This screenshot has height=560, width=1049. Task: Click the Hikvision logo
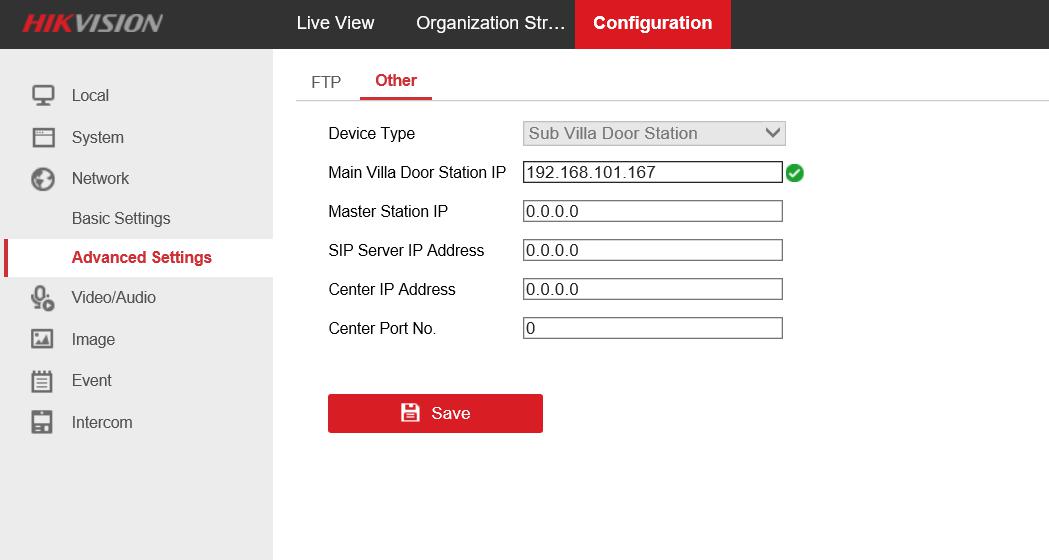click(x=92, y=23)
